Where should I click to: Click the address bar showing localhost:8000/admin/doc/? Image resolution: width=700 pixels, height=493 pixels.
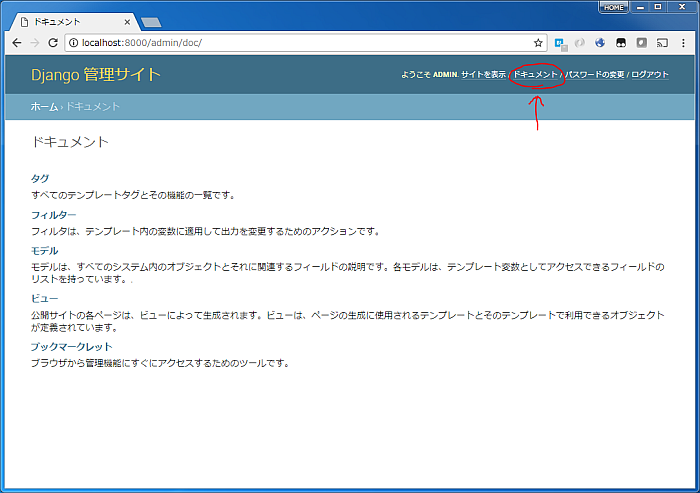(306, 43)
